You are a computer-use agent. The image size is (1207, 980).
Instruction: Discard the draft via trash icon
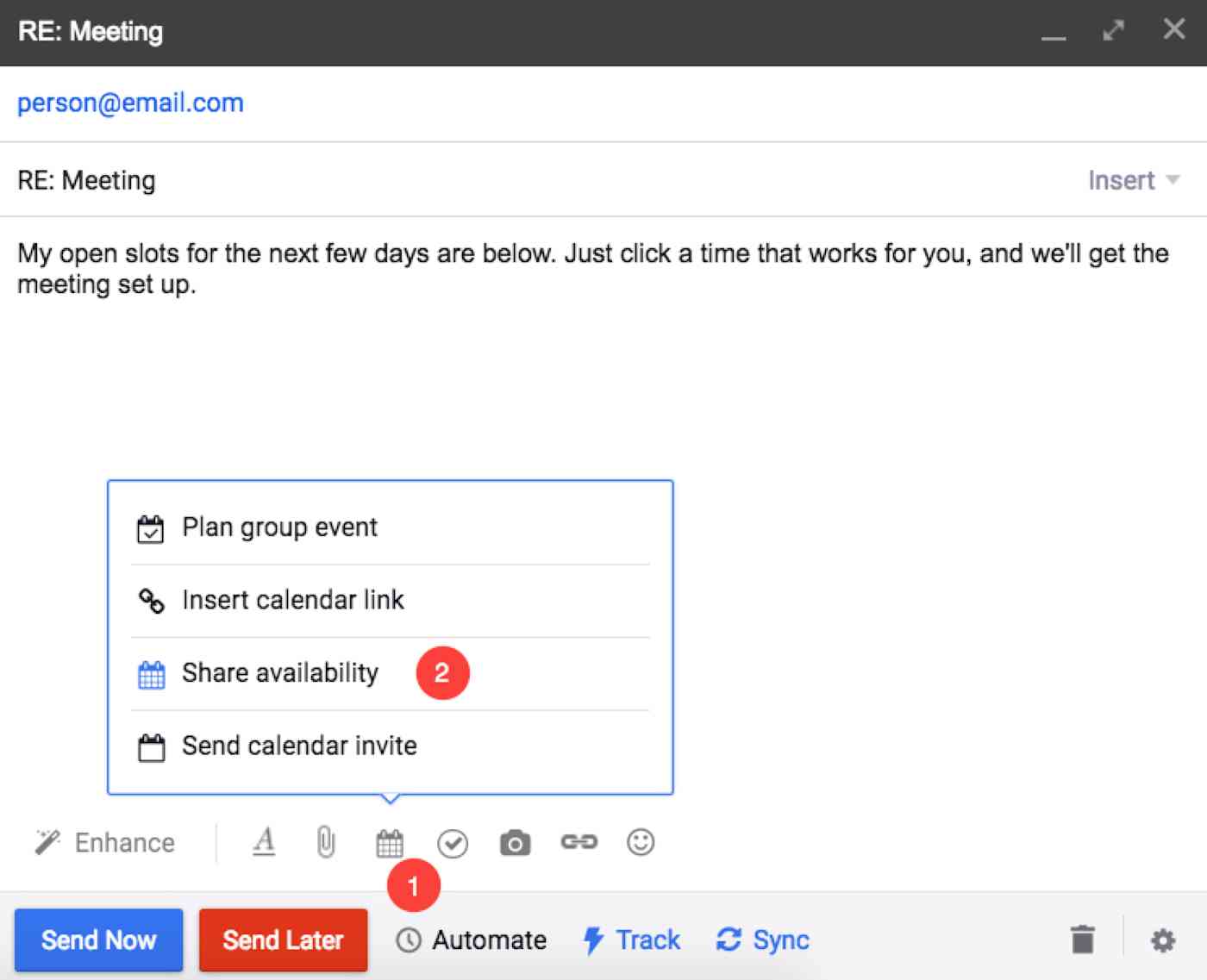(x=1083, y=940)
